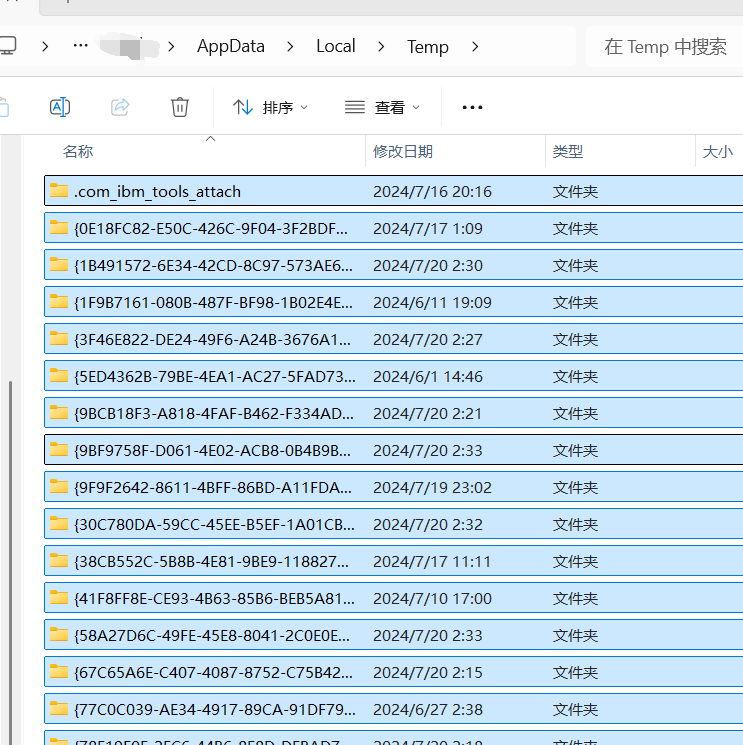Image resolution: width=743 pixels, height=745 pixels.
Task: Select the .com_ibm_tools_attach folder
Action: coord(393,191)
